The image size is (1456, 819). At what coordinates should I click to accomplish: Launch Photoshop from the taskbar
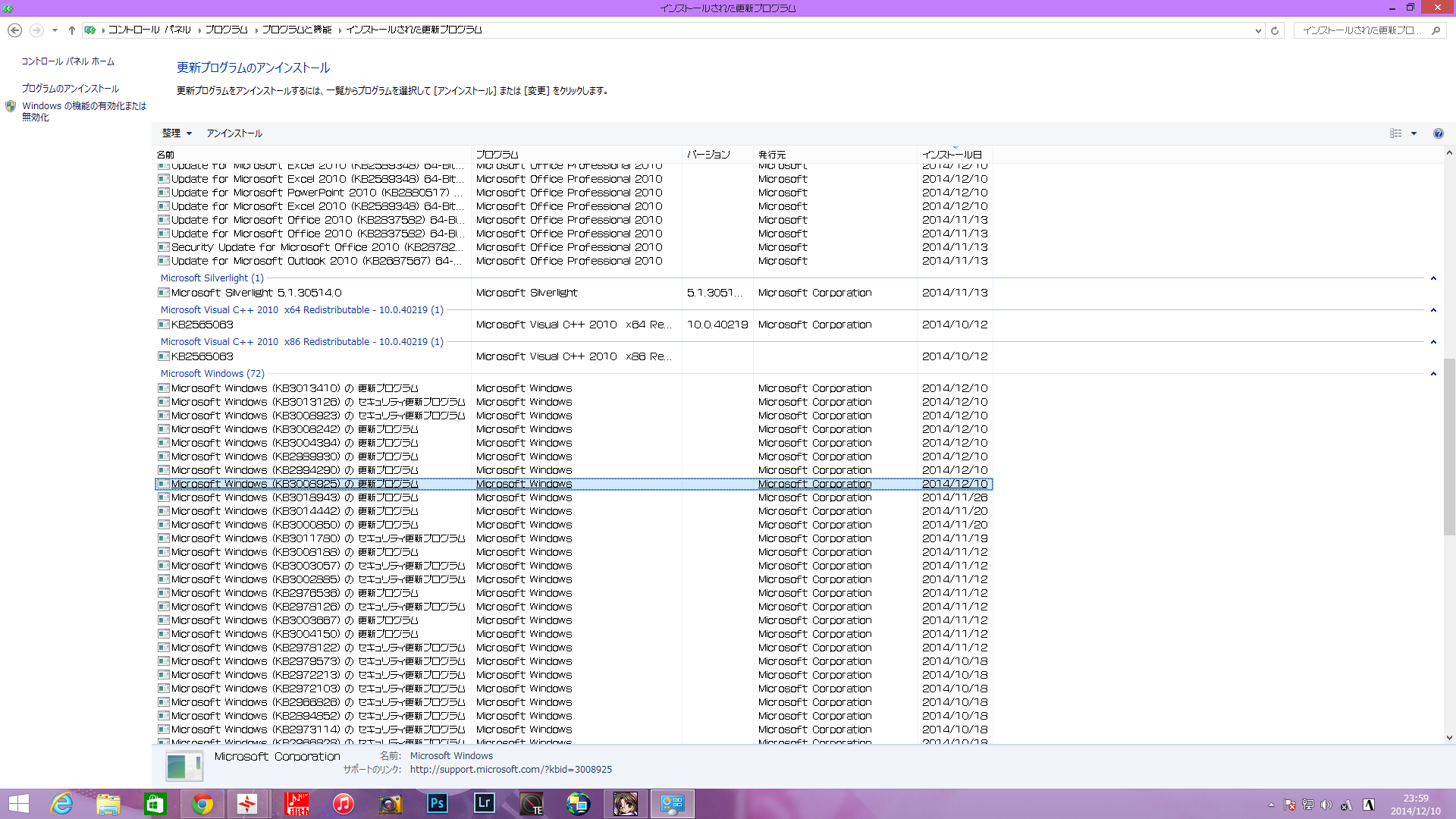438,804
